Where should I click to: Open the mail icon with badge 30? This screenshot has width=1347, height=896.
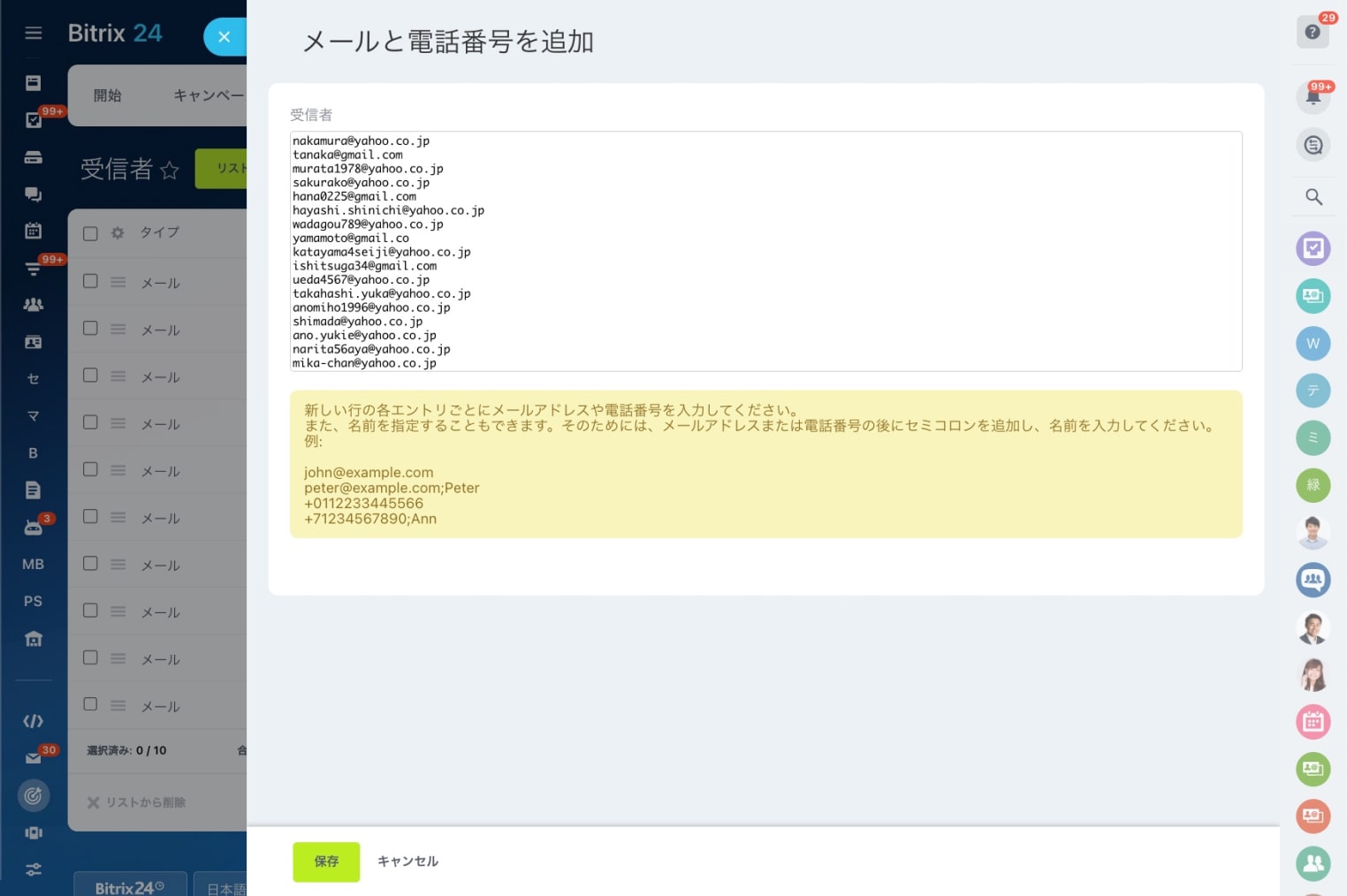pos(34,758)
